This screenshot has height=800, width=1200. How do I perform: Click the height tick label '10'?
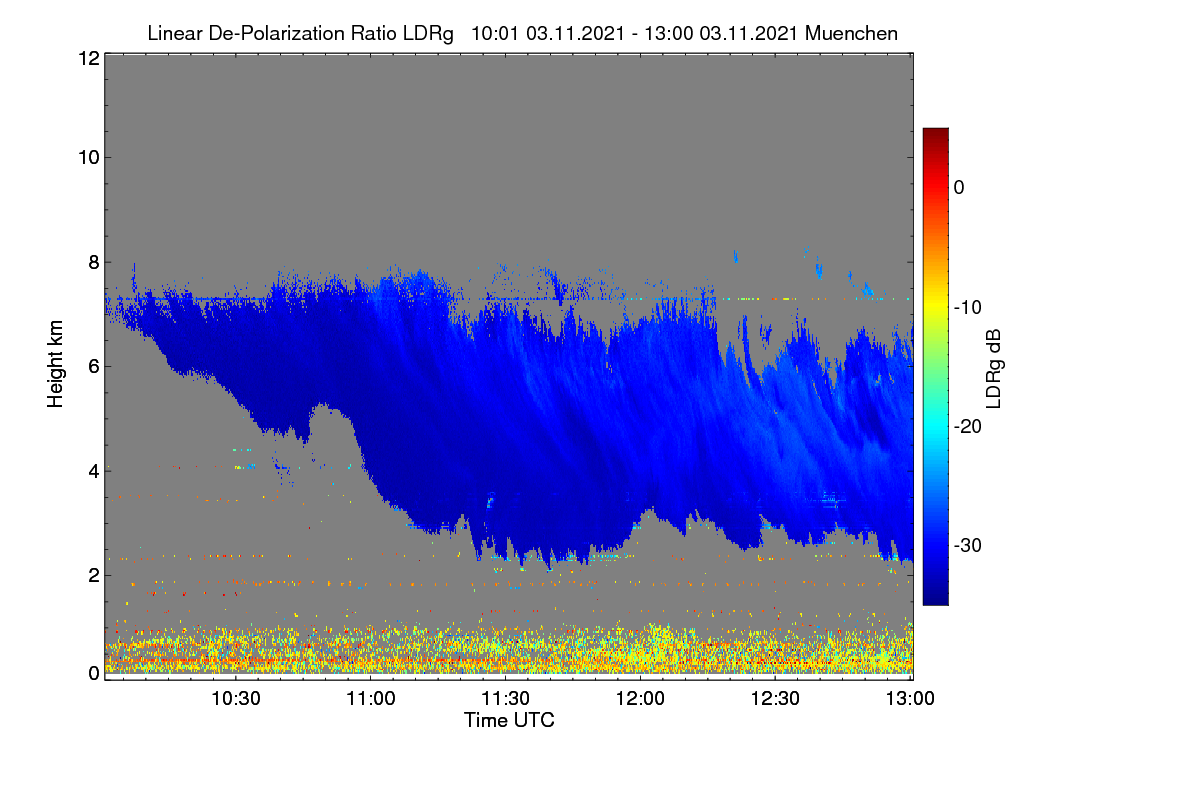tap(87, 157)
